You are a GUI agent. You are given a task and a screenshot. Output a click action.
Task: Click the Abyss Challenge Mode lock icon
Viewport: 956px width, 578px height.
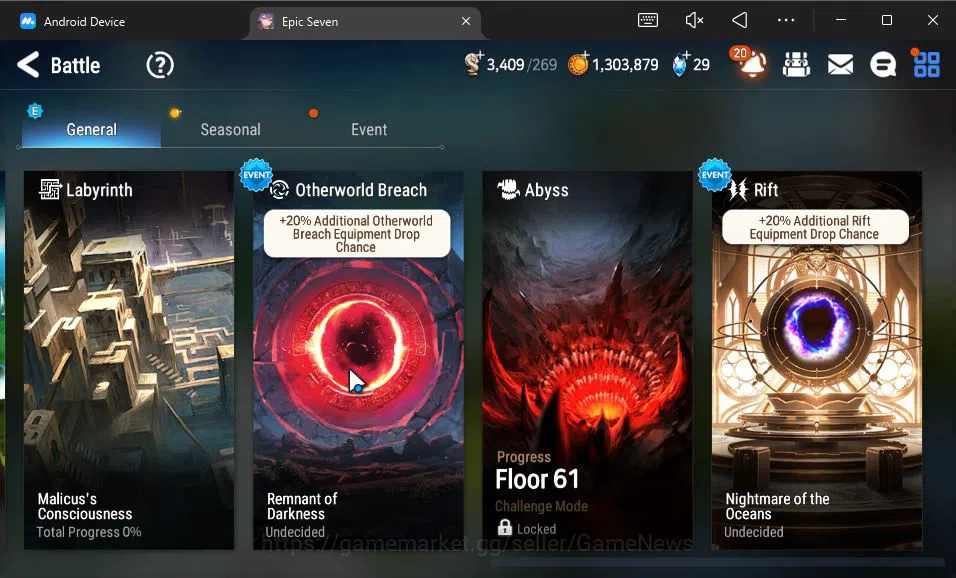504,527
